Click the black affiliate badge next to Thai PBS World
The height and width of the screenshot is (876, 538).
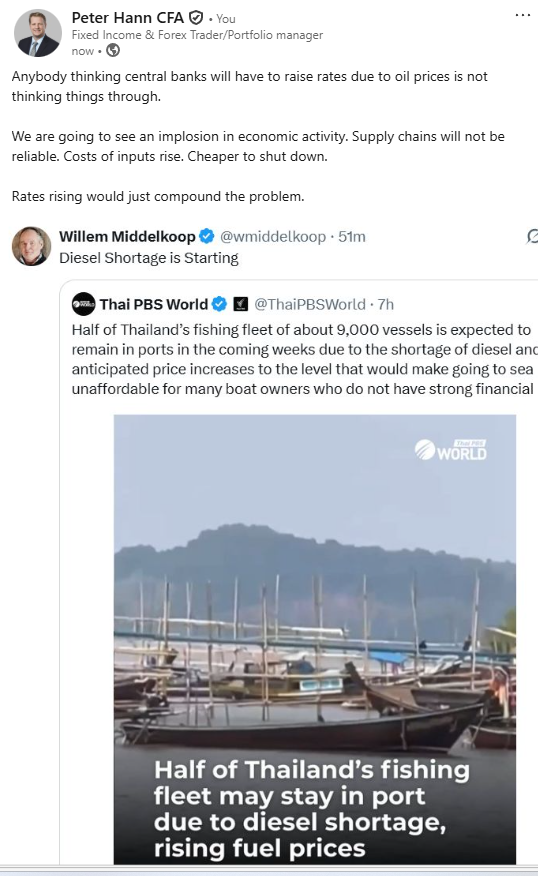click(x=240, y=304)
